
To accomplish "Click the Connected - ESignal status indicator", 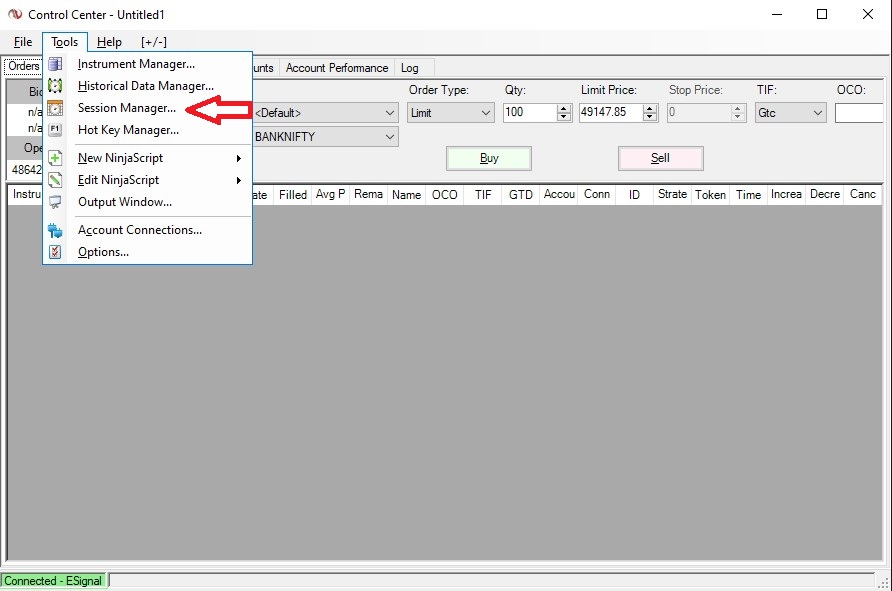I will pos(53,581).
